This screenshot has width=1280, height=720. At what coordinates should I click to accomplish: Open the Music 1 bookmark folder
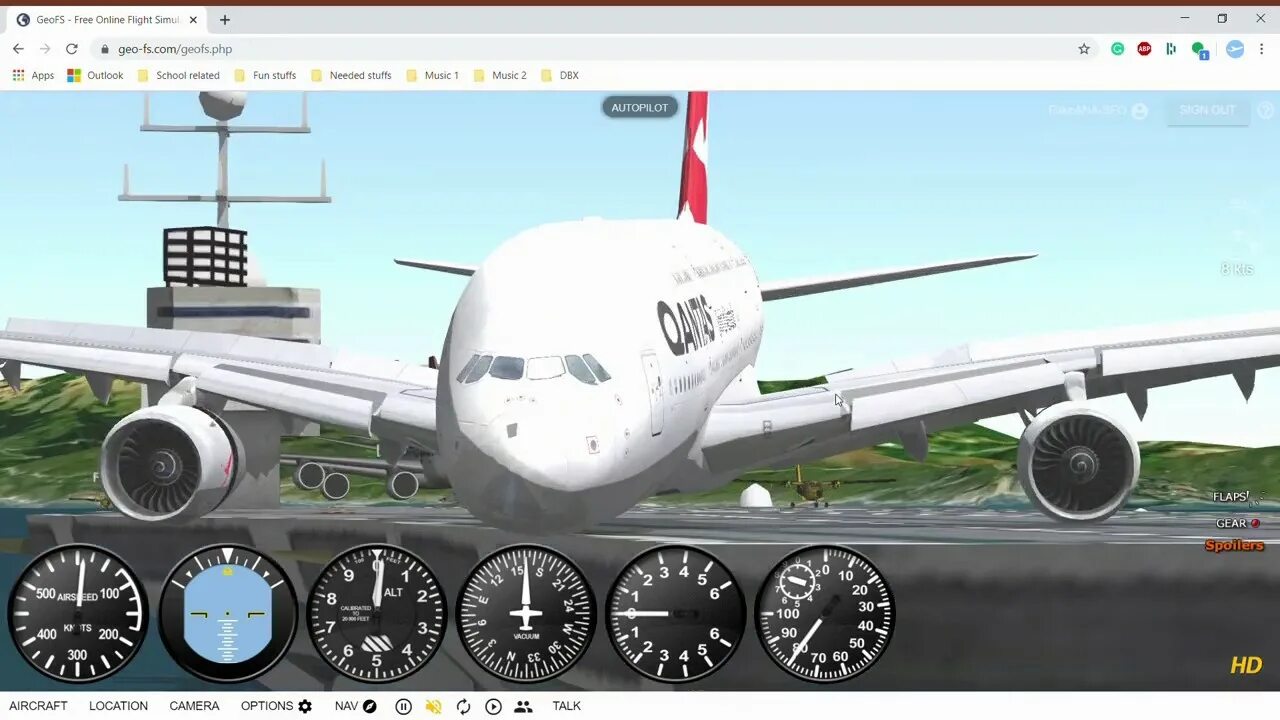(432, 76)
